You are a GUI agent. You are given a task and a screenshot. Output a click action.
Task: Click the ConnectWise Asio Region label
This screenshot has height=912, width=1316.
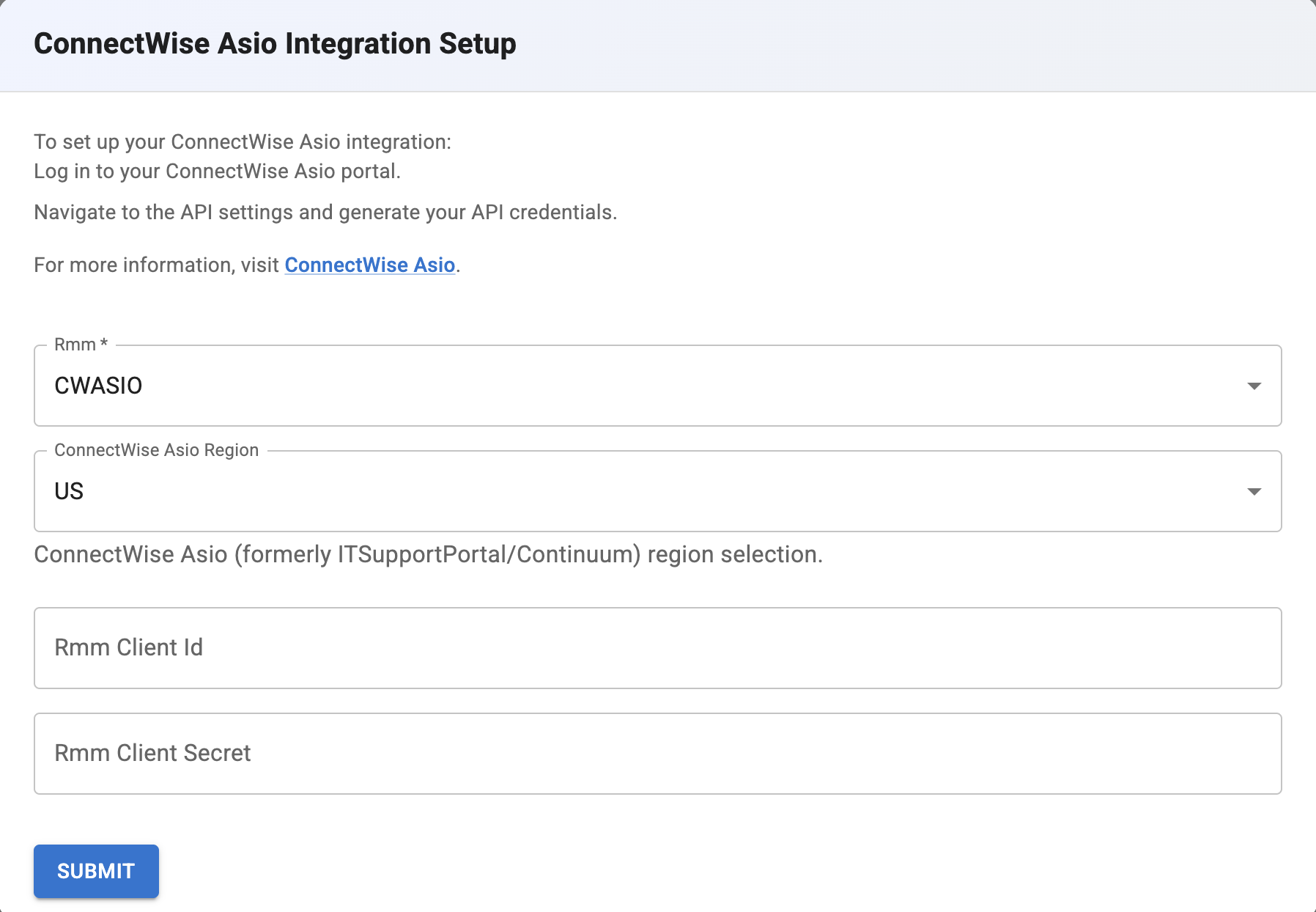(155, 449)
